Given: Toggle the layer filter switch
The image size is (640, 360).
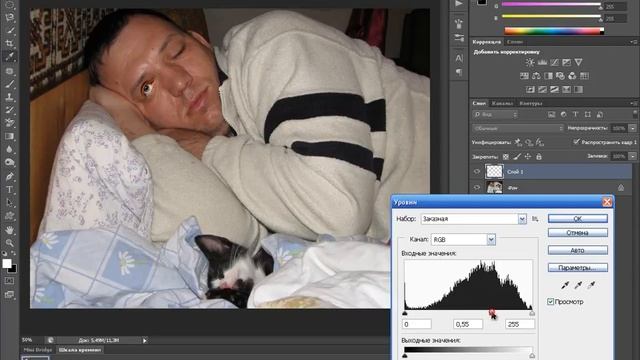Looking at the screenshot, I should tap(635, 114).
